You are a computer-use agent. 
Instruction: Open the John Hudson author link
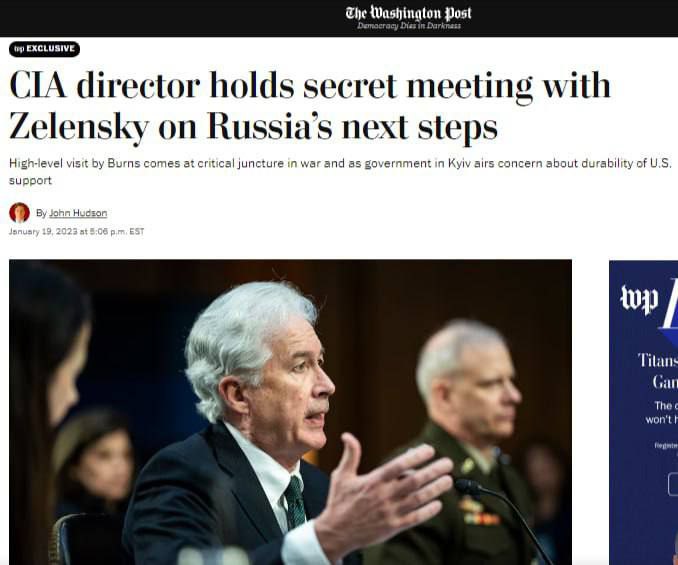[x=78, y=213]
